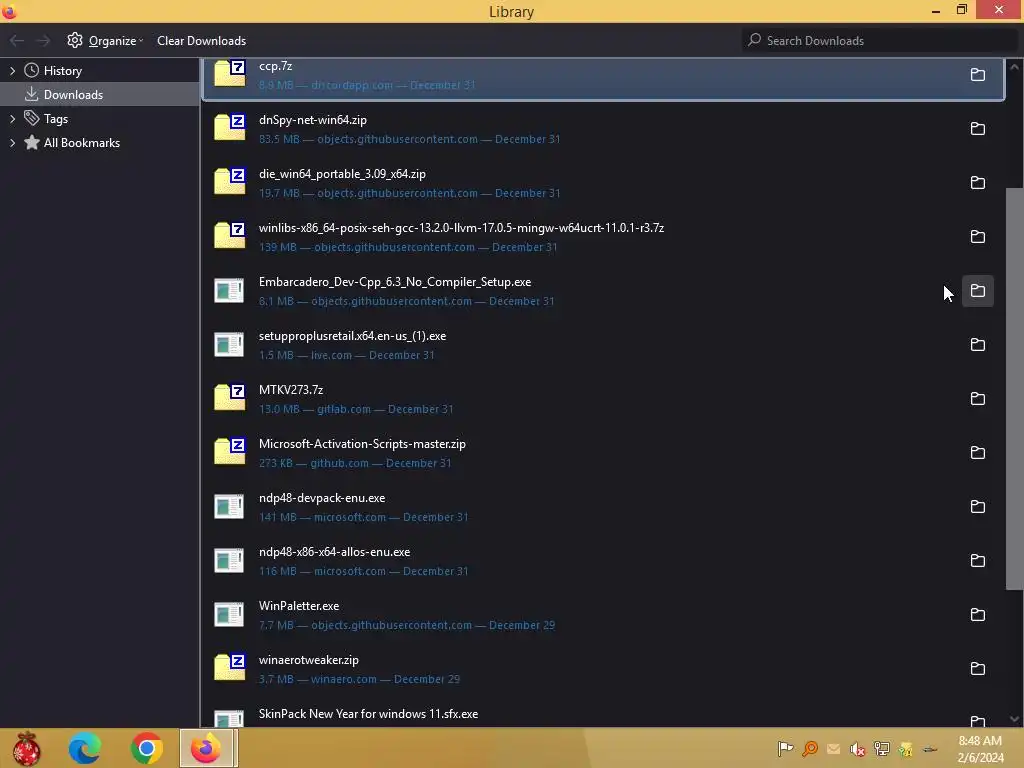The image size is (1024, 768).
Task: Select setupproplusretail.x64.en-us_(1).exe file name
Action: coord(353,336)
